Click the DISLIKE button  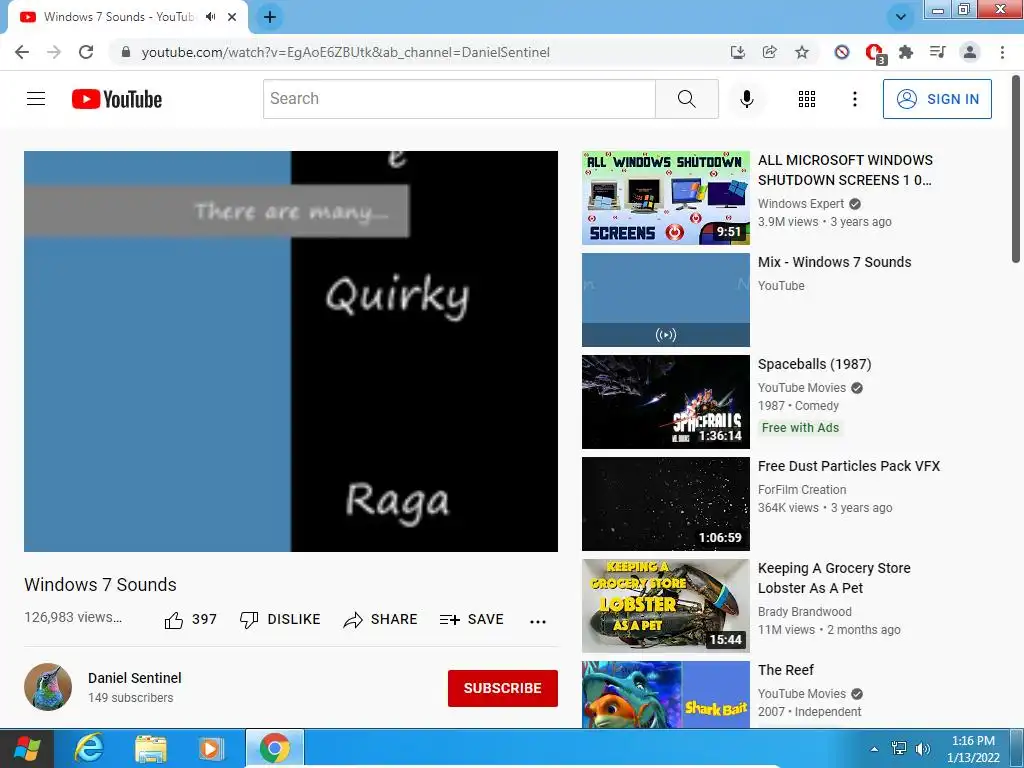tap(280, 619)
